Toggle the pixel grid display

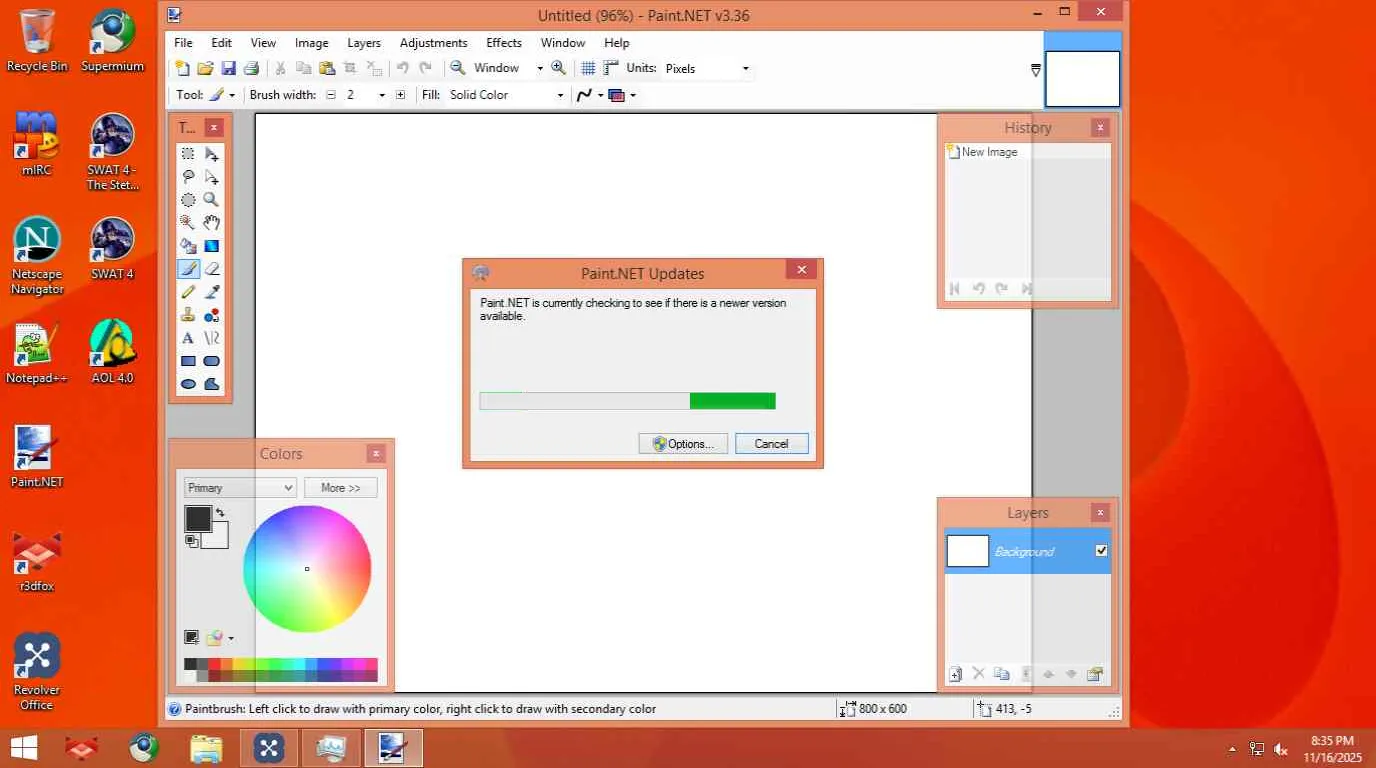click(x=589, y=68)
